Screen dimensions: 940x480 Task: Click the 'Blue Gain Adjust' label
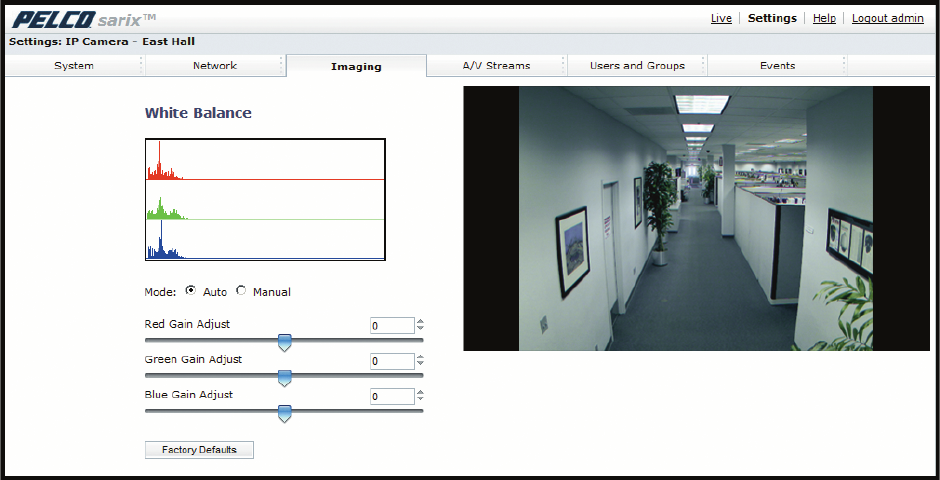[x=189, y=395]
